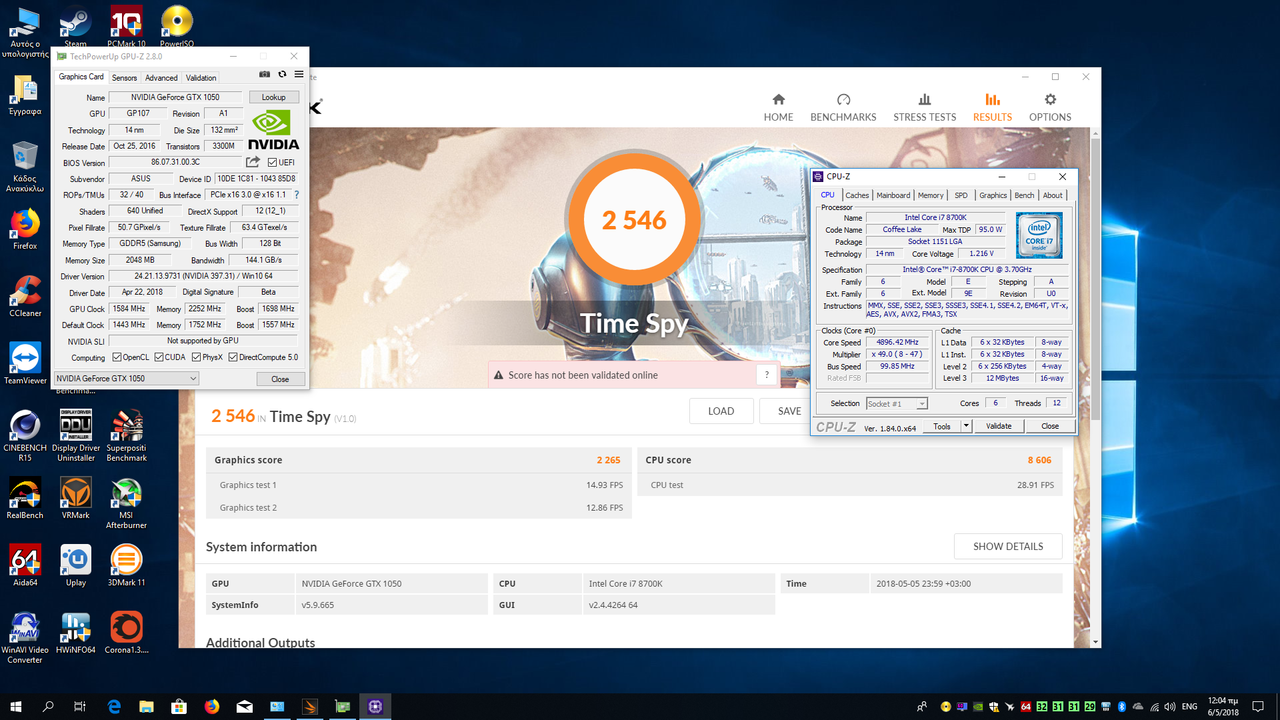Open Steam desktop shortcut
1280x720 pixels.
pyautogui.click(x=75, y=27)
